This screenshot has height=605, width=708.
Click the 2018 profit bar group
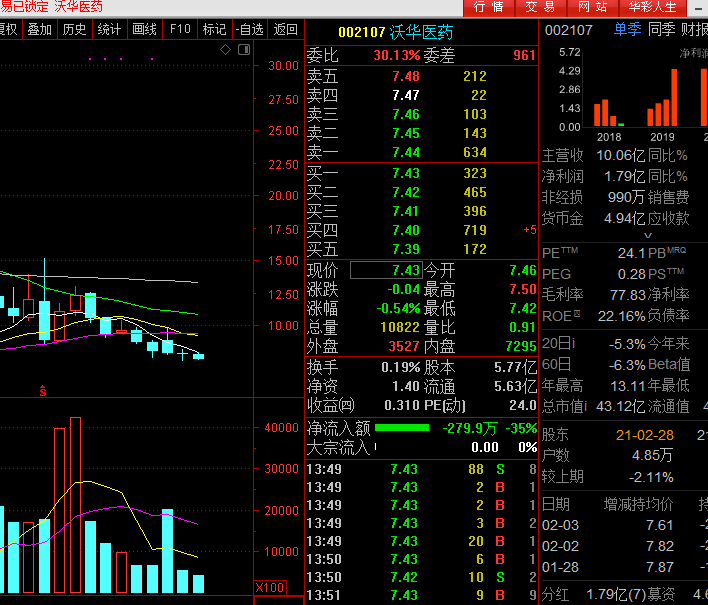(x=609, y=113)
